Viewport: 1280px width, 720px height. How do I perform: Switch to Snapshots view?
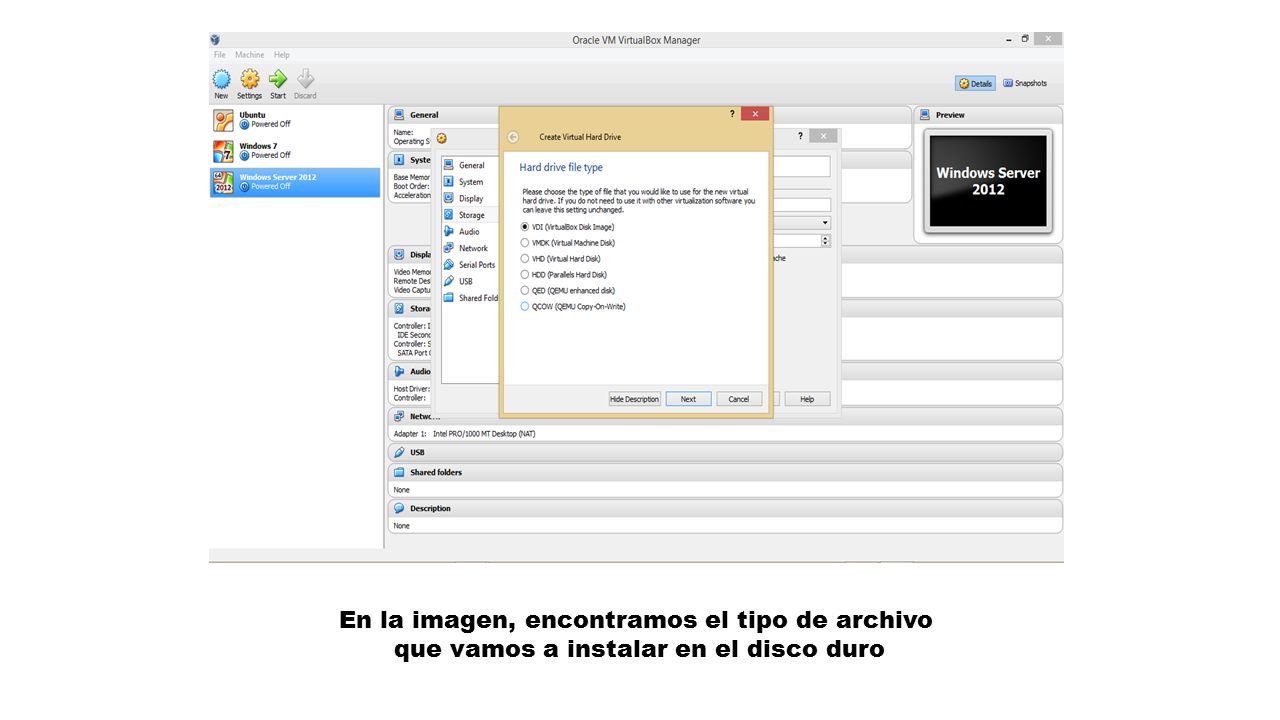click(1025, 83)
